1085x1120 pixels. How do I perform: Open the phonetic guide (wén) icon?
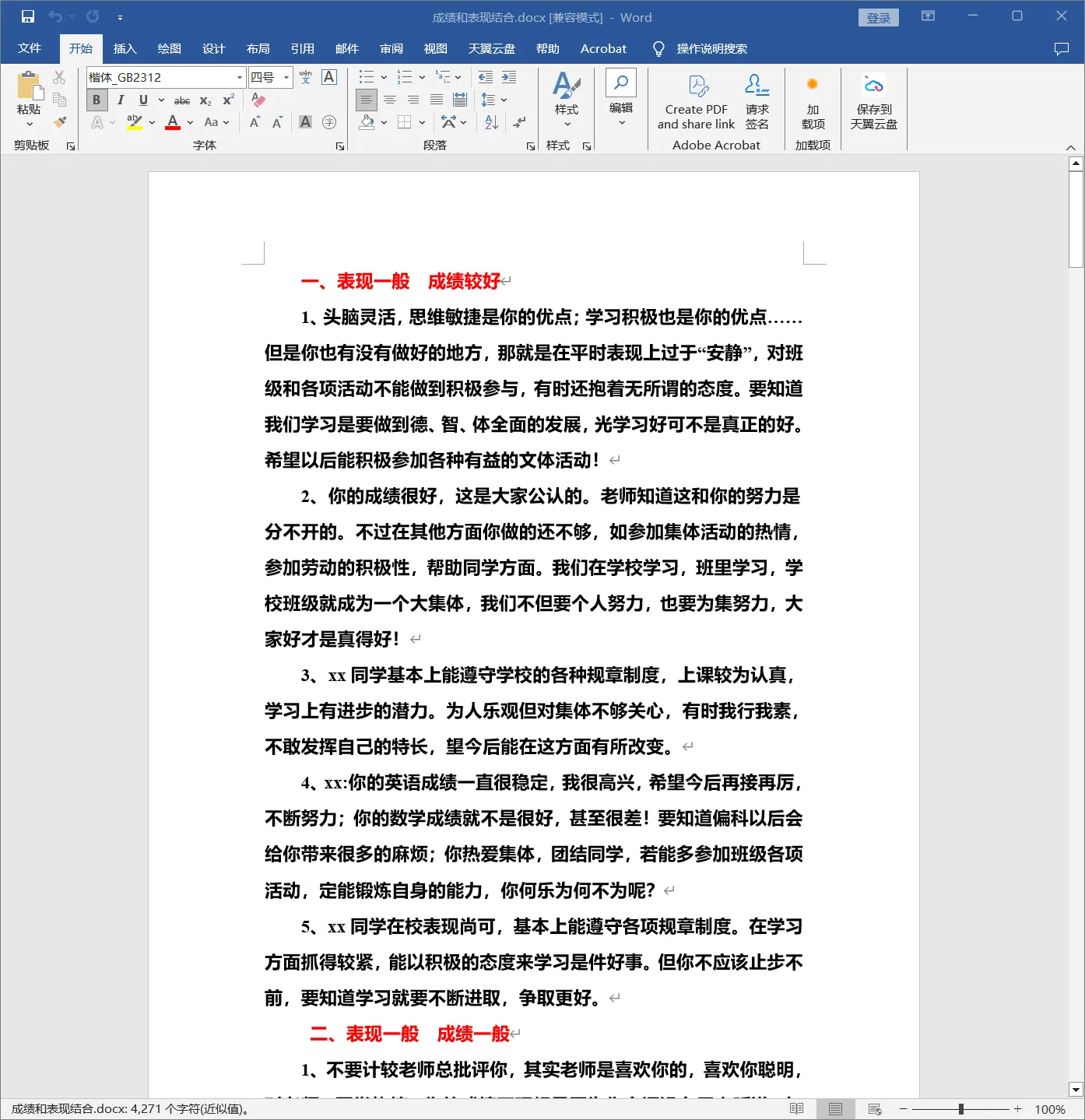tap(306, 77)
